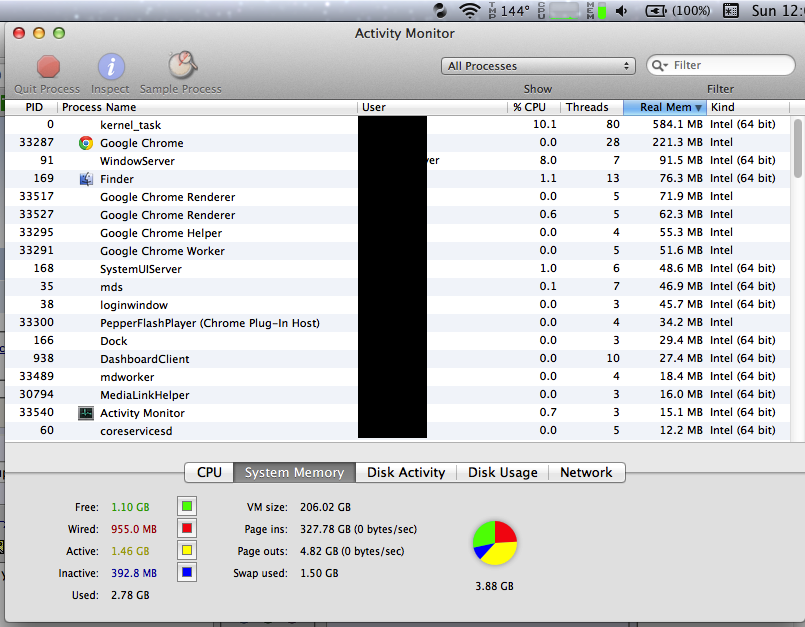Select the WindowServer process row
Screen dimensions: 805x627
click(397, 161)
